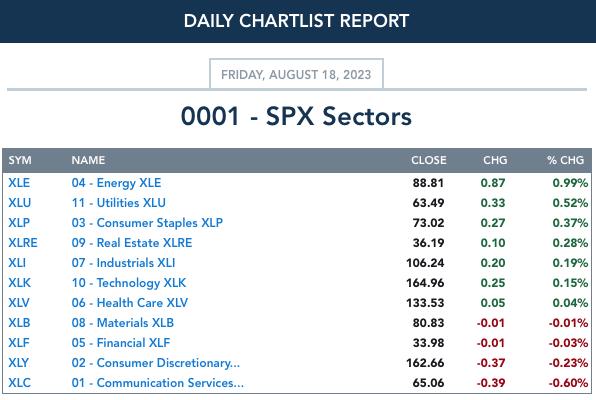Click the XLK symbol link
This screenshot has height=400, width=596.
pos(19,283)
